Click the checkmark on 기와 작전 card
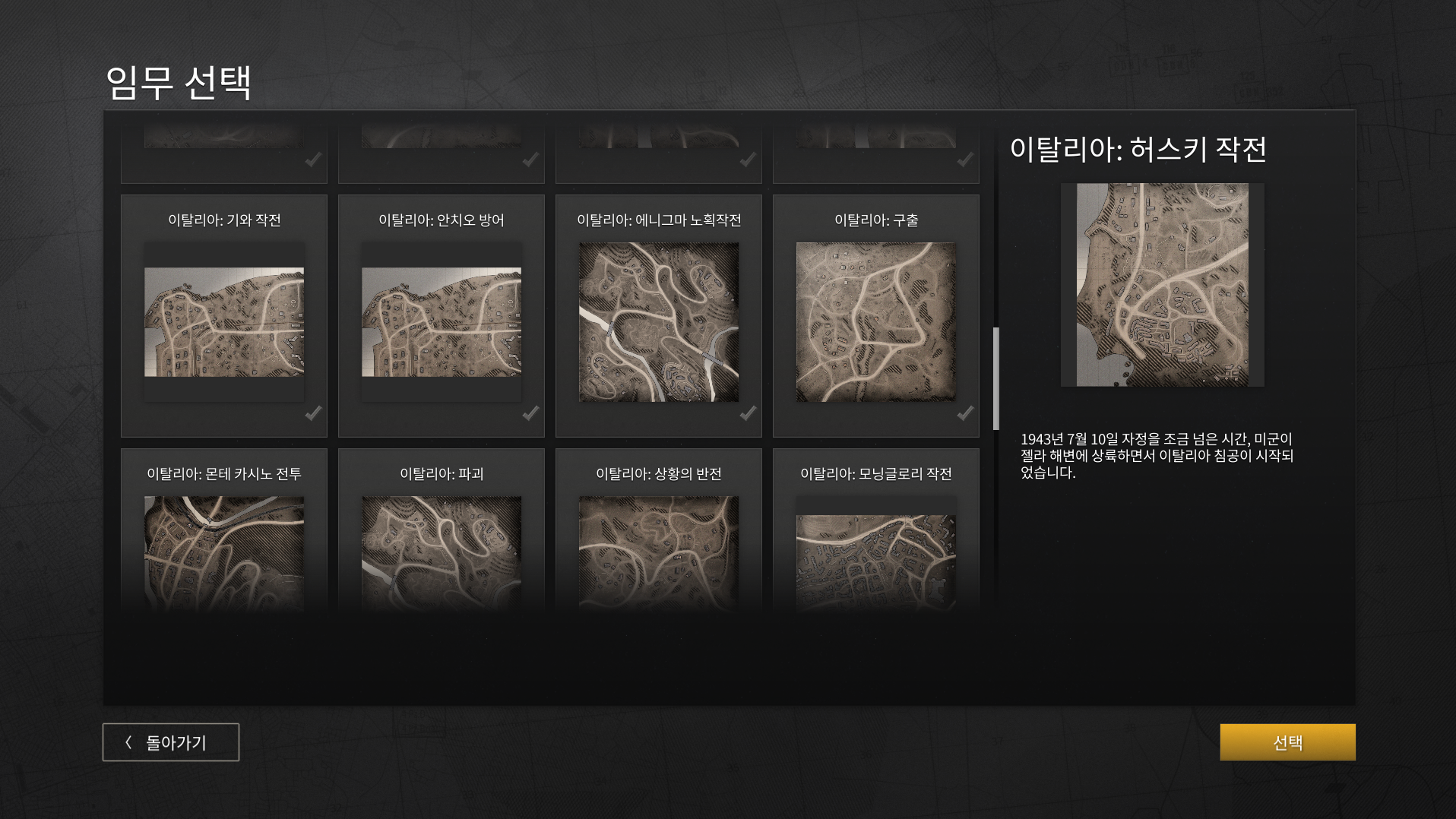Viewport: 1456px width, 819px height. point(313,413)
